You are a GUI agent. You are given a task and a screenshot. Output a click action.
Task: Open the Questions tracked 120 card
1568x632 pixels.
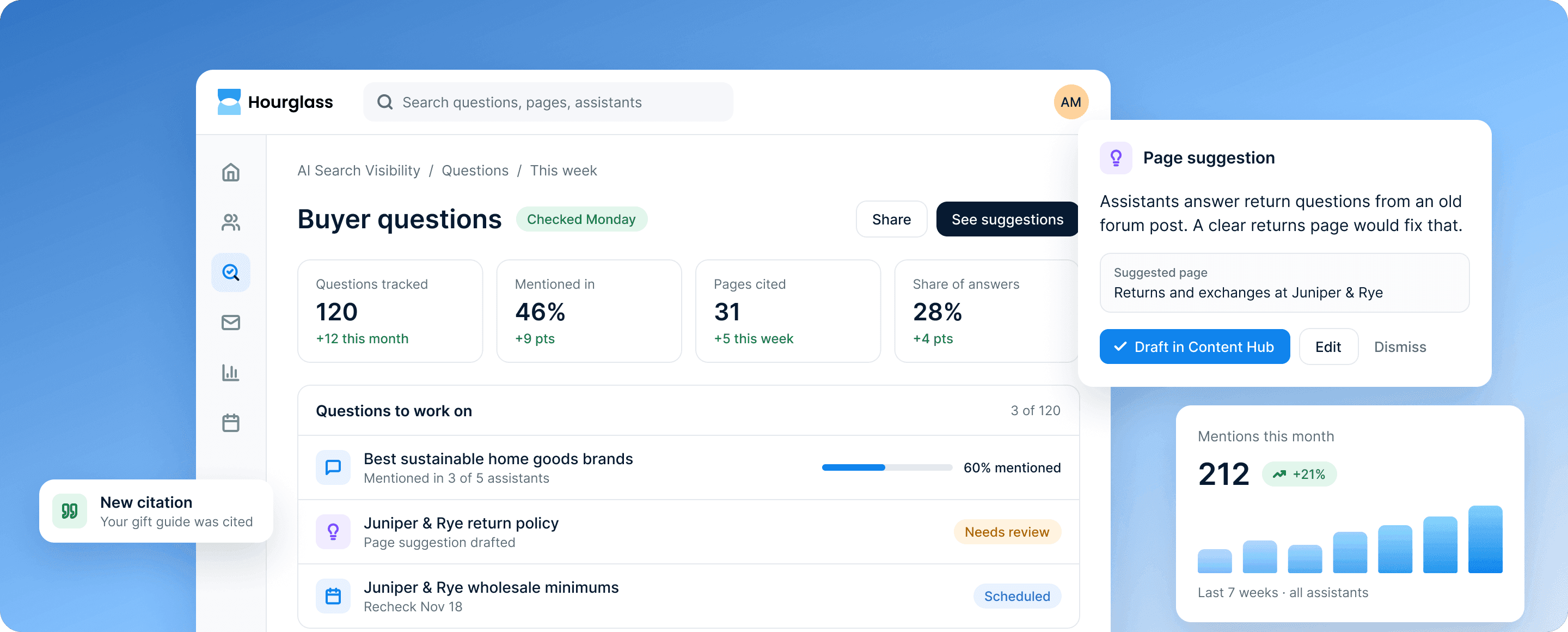coord(390,311)
